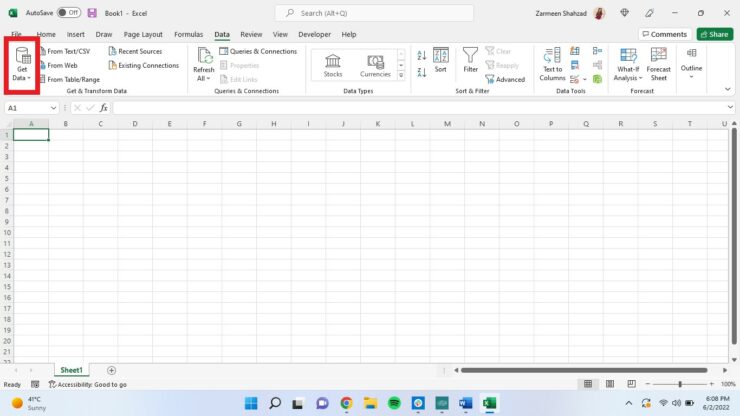Image resolution: width=740 pixels, height=416 pixels.
Task: Click the Consolidate icon
Action: tap(597, 51)
